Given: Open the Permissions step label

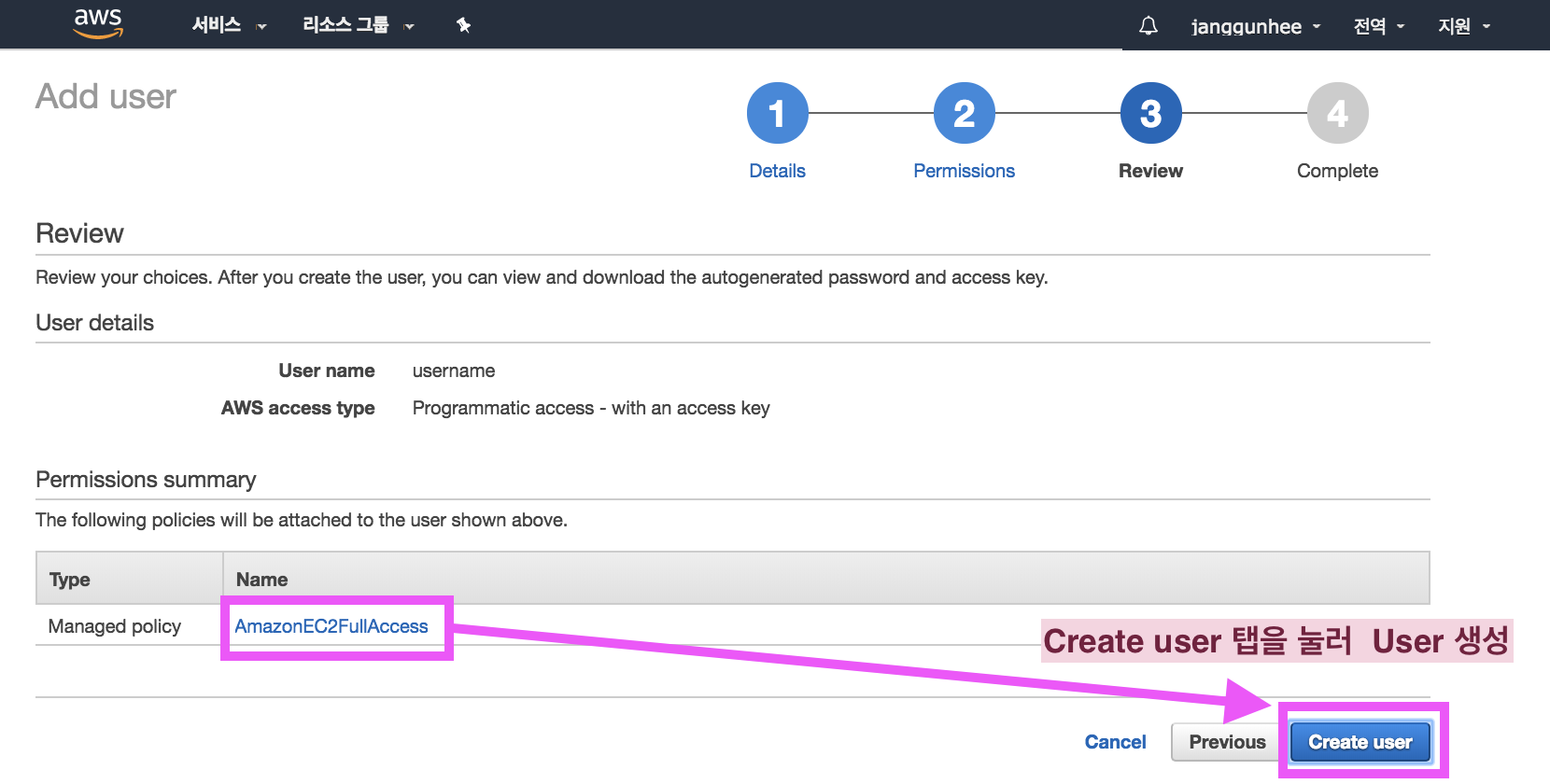Looking at the screenshot, I should click(964, 171).
